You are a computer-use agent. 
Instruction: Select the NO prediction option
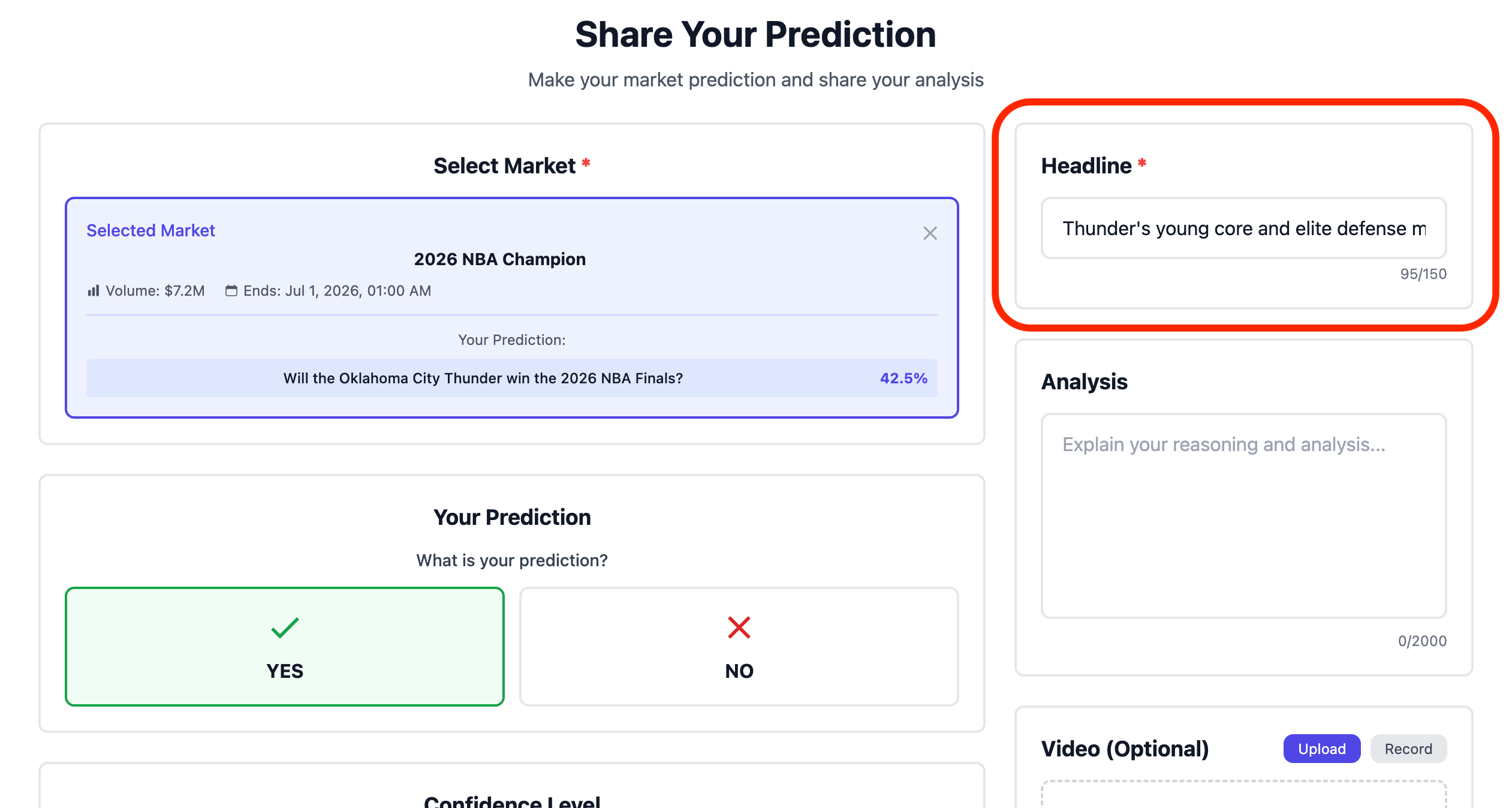point(739,648)
